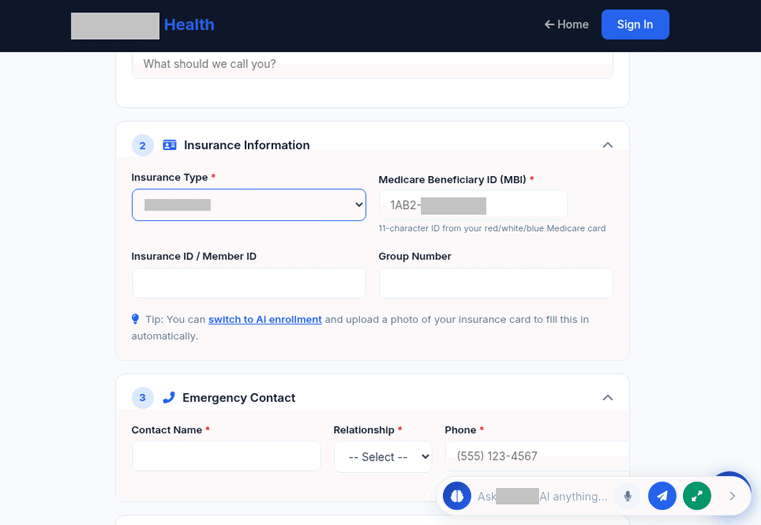
Task: Click the Health logo text in header
Action: coord(189,25)
